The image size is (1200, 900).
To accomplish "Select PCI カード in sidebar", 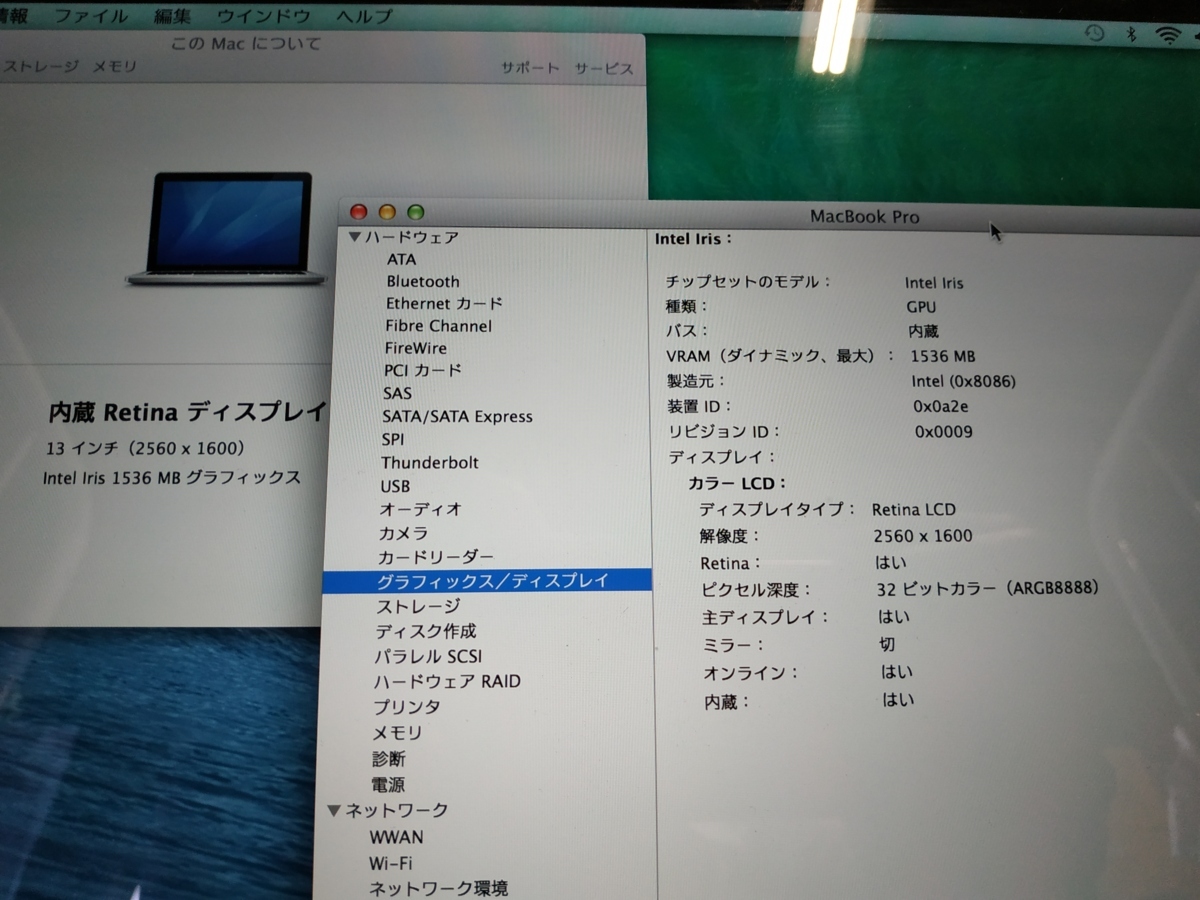I will [423, 371].
